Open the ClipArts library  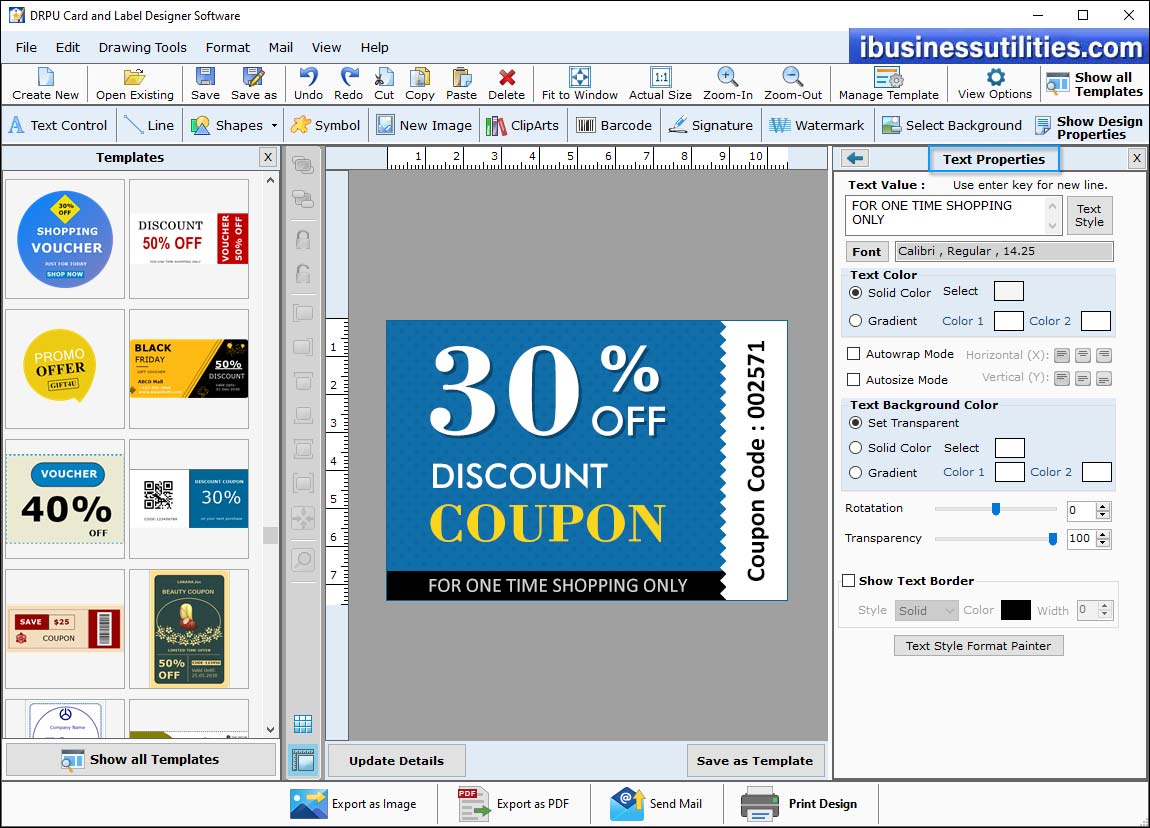coord(496,125)
